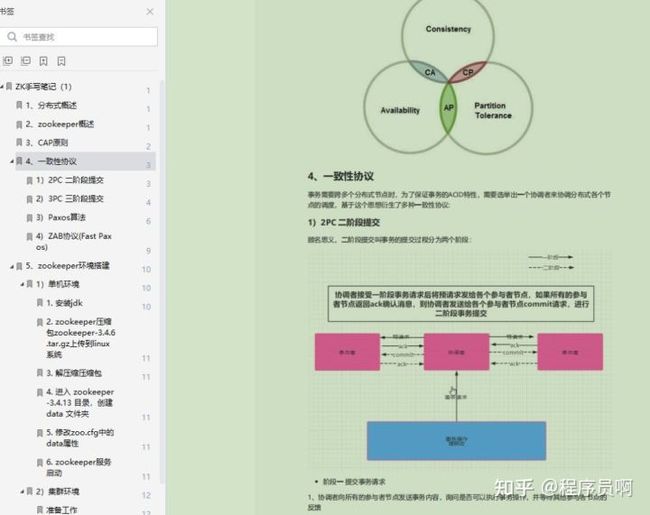Open bookmark 2) 集群环境
Image resolution: width=650 pixels, height=515 pixels.
point(58,491)
